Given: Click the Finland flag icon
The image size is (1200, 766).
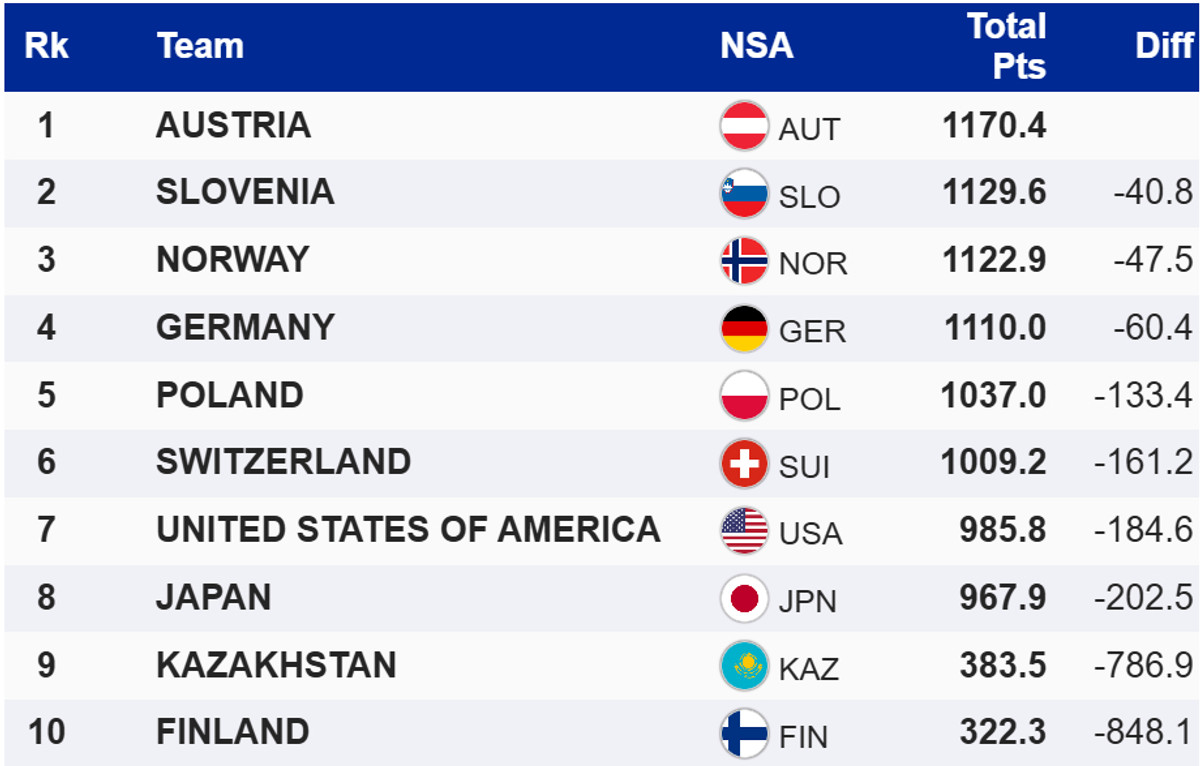Looking at the screenshot, I should point(744,734).
